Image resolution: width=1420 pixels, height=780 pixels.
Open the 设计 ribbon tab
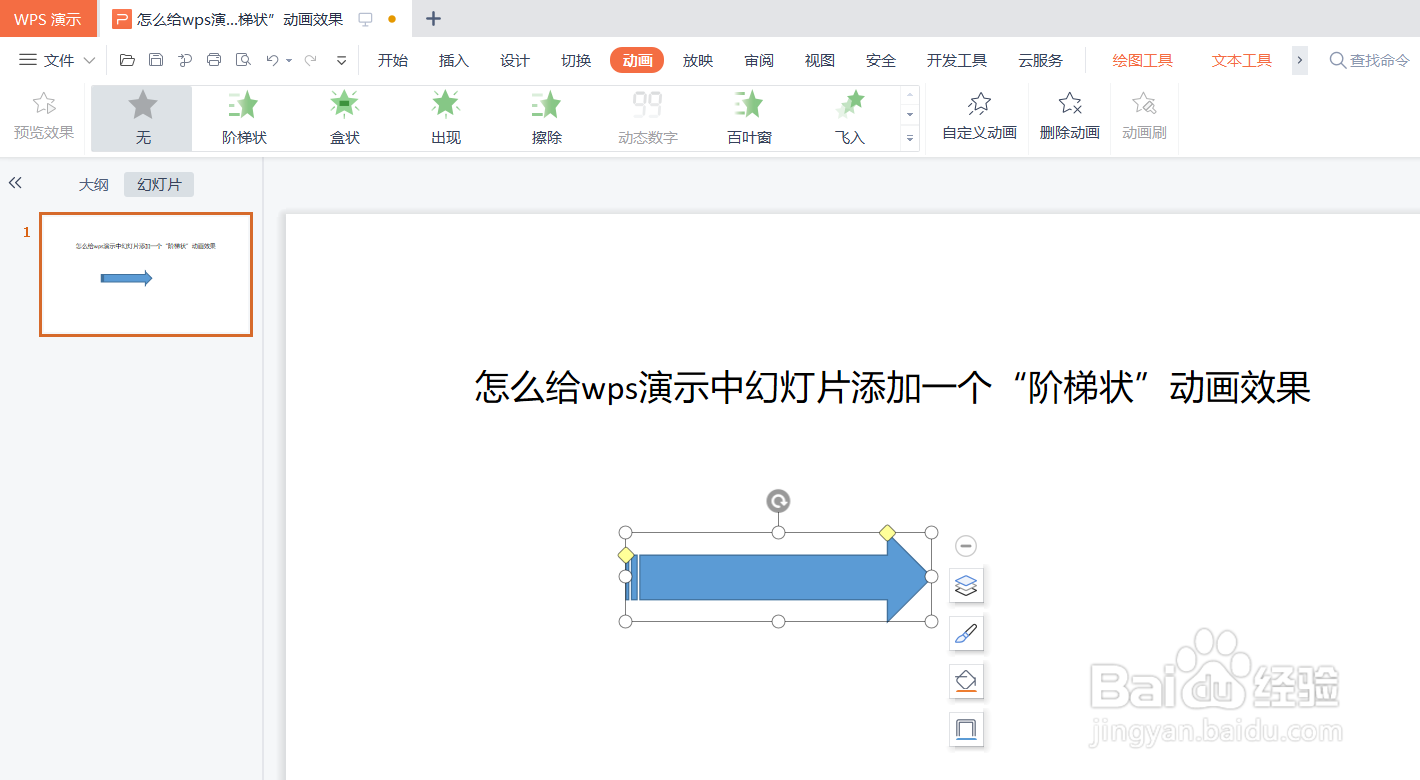515,60
